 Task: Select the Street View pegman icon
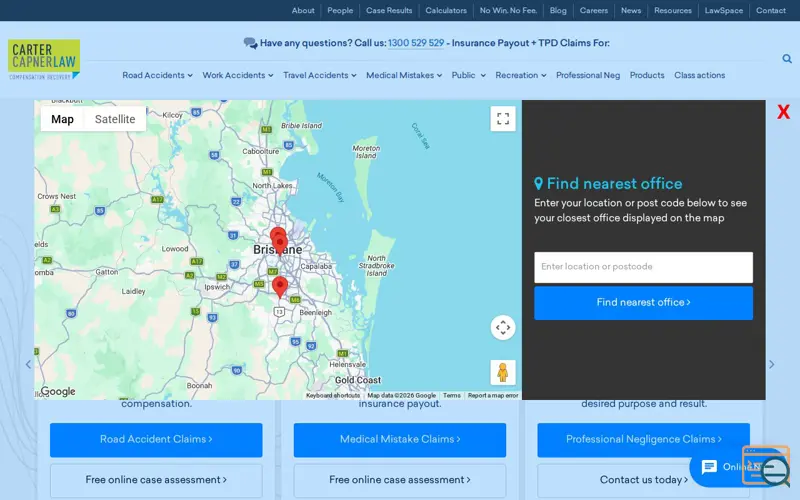(503, 372)
